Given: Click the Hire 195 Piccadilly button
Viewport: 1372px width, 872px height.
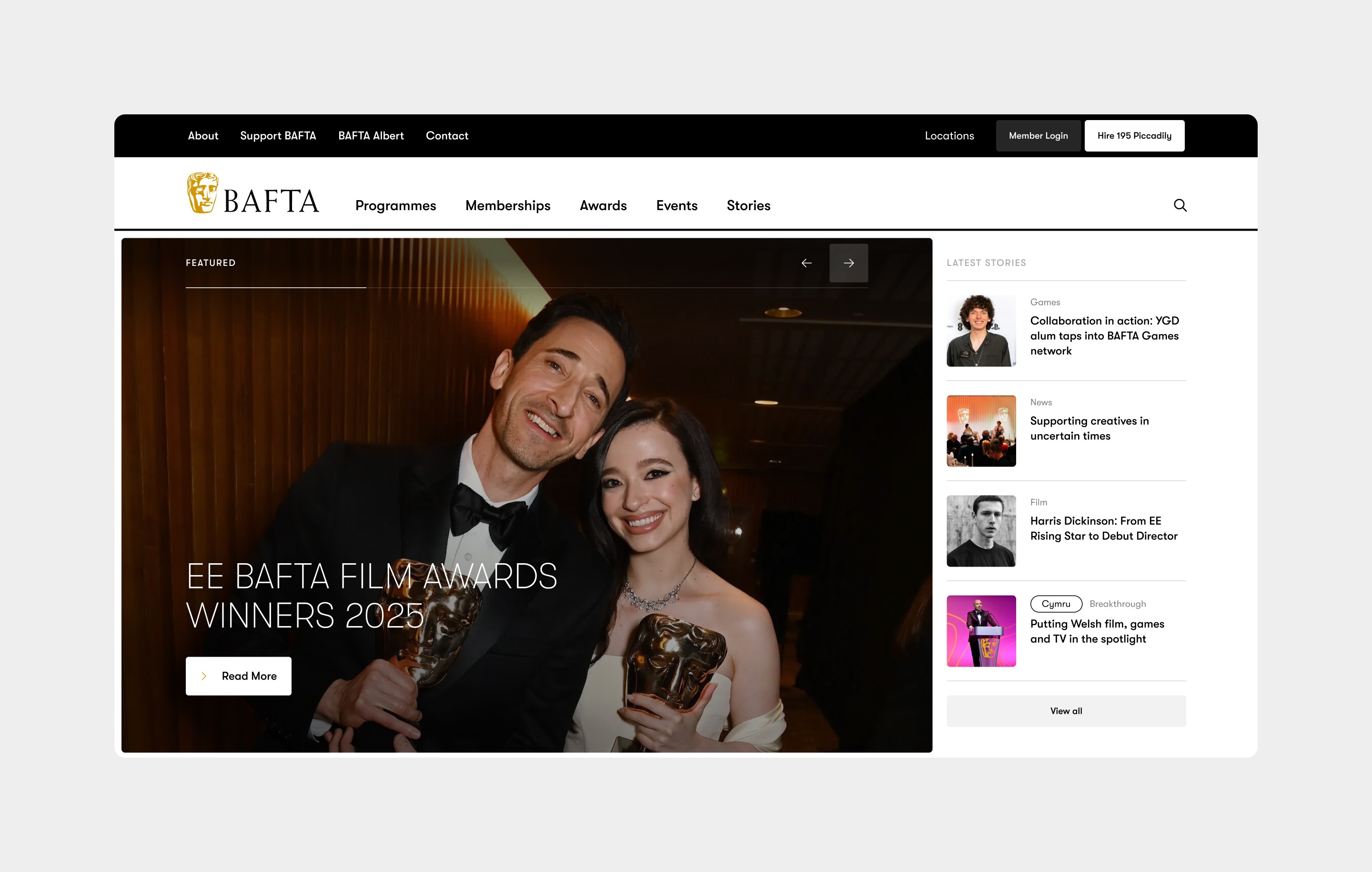Looking at the screenshot, I should [1134, 136].
